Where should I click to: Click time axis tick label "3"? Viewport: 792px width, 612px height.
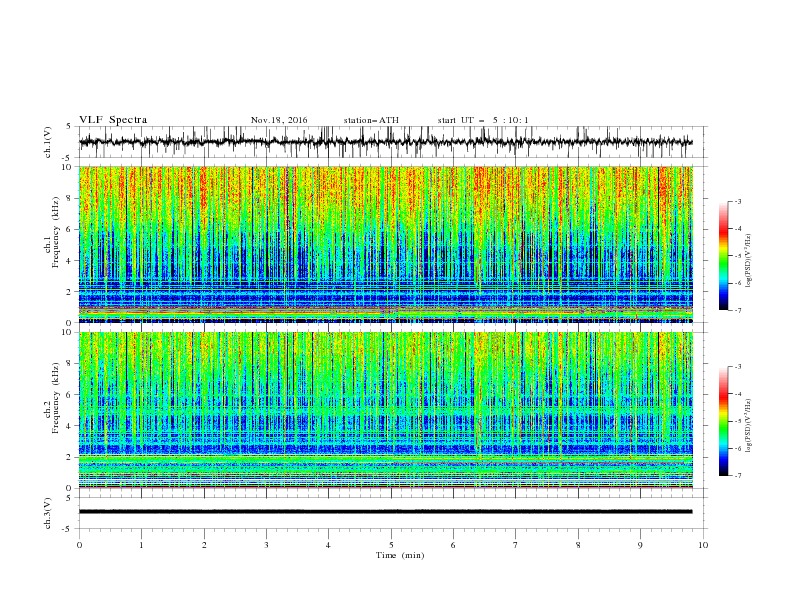[x=266, y=545]
